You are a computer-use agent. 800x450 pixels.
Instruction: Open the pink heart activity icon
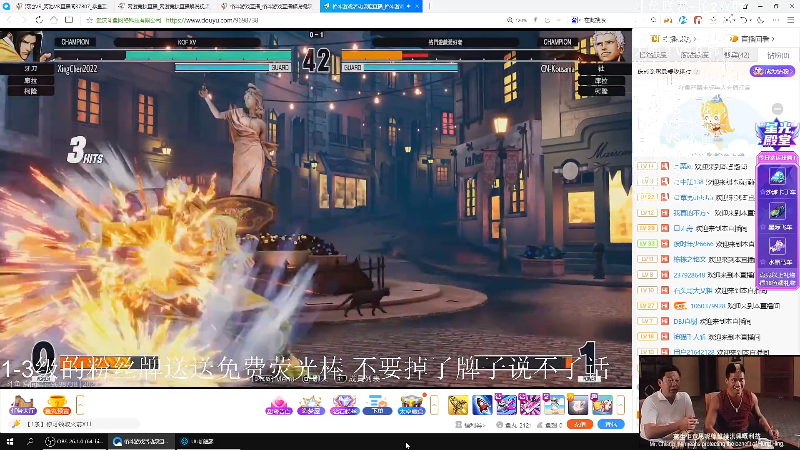[278, 405]
